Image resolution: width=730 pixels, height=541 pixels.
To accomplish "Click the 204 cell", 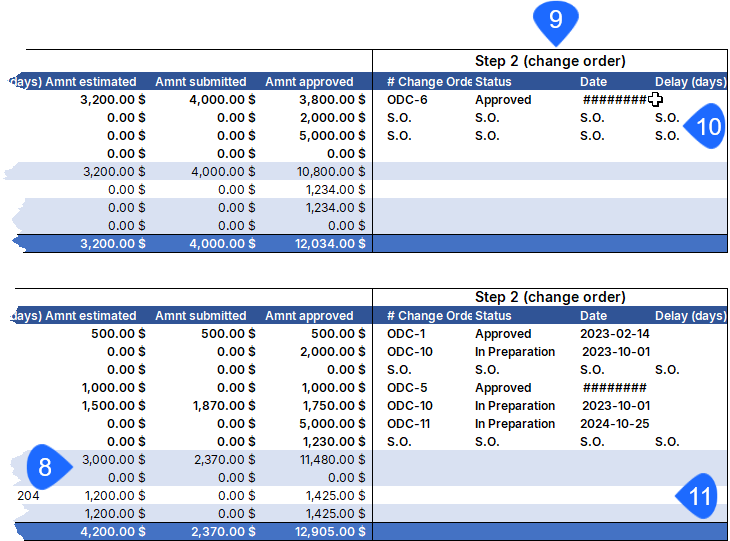I will (28, 496).
